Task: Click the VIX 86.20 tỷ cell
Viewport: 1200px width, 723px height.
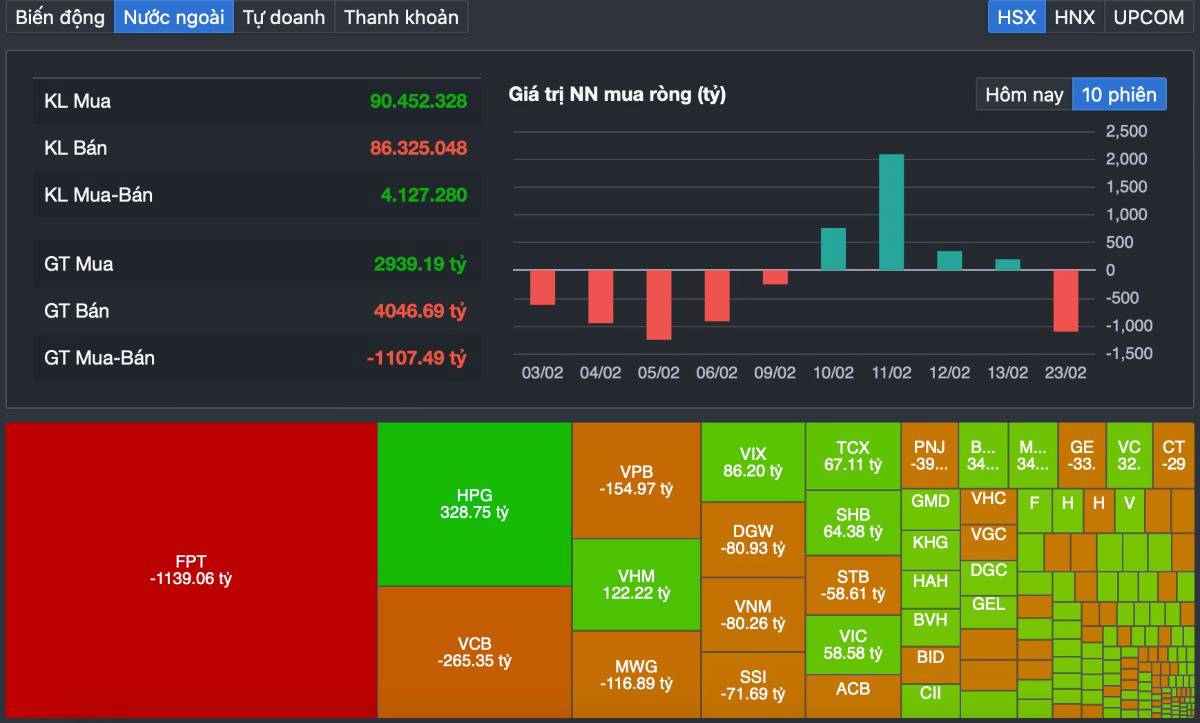Action: tap(753, 461)
